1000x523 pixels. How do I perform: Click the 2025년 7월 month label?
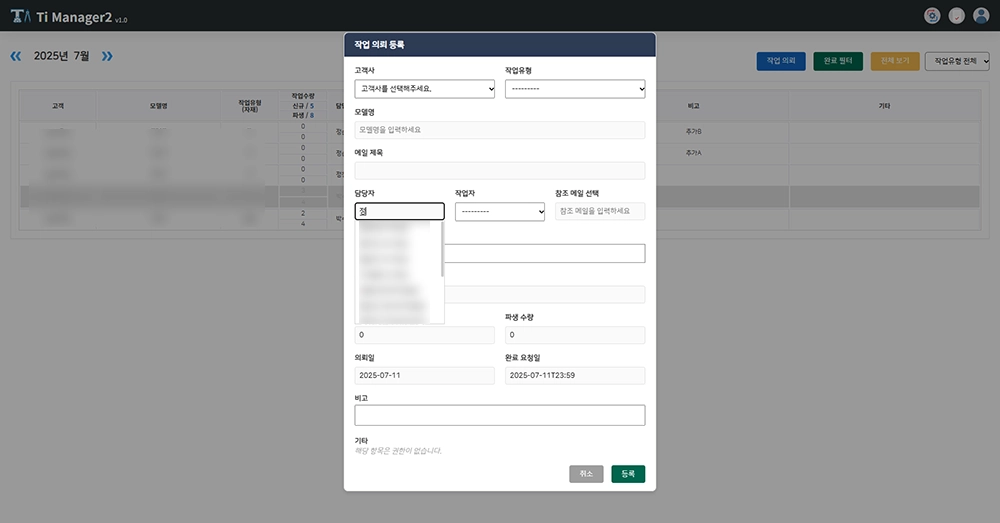tap(61, 56)
